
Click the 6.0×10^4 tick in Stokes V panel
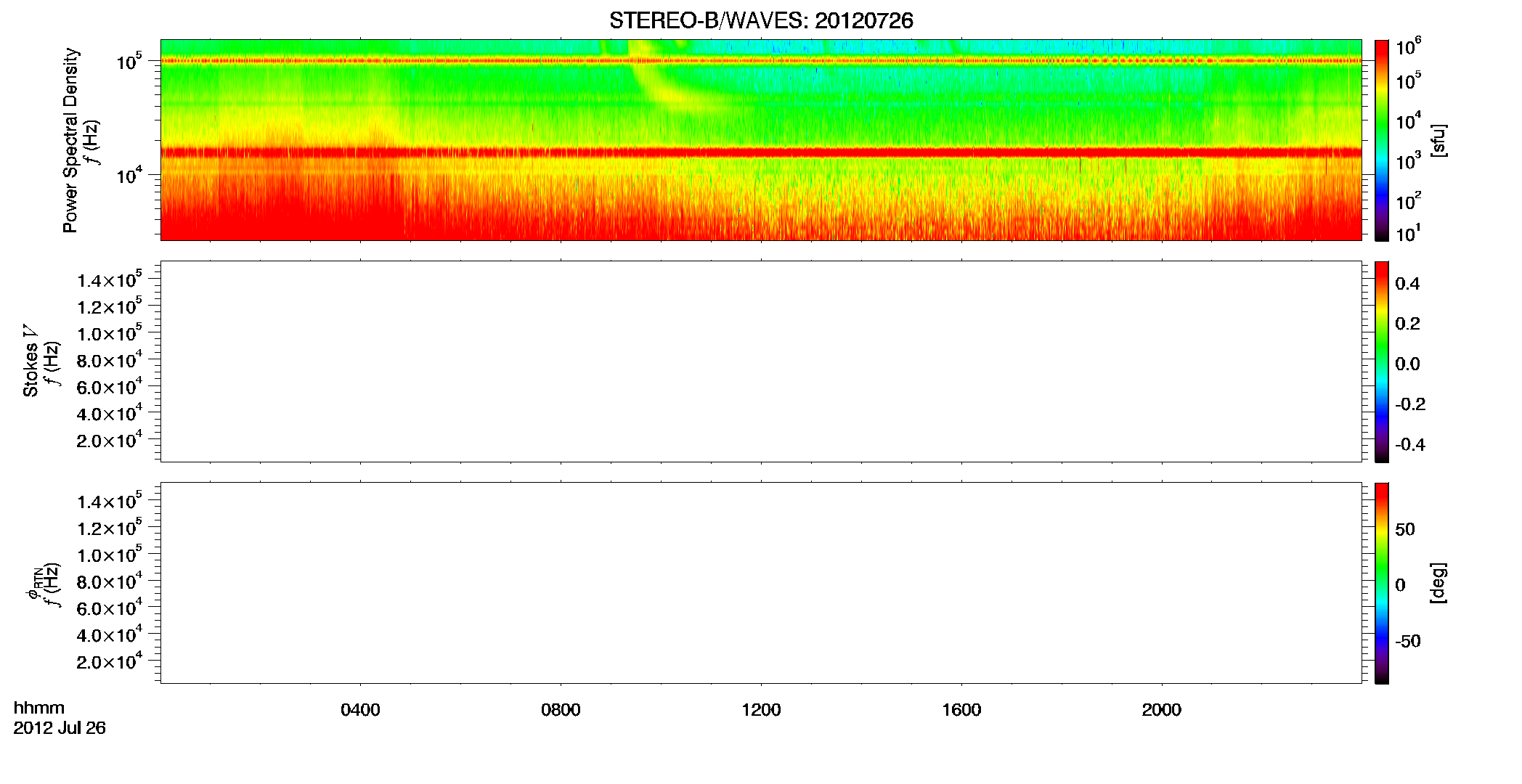[109, 386]
